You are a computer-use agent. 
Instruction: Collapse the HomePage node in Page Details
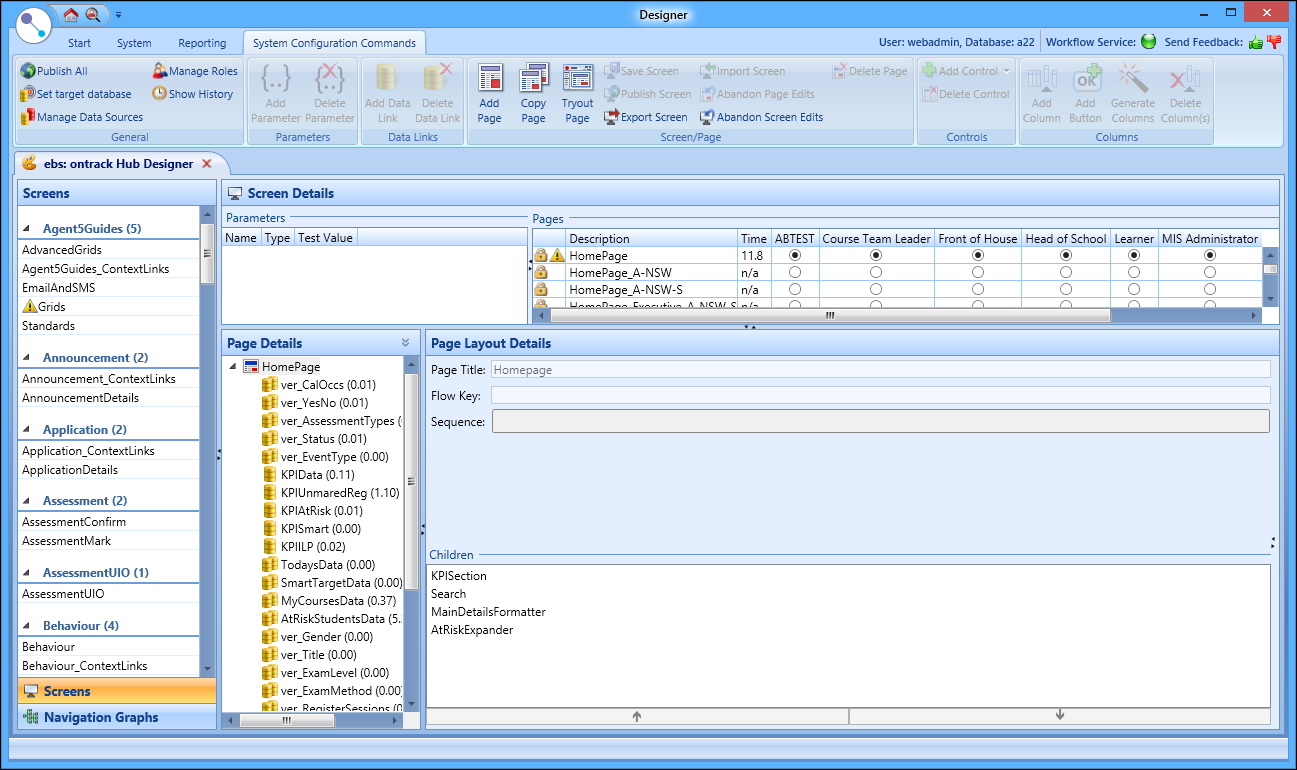click(x=234, y=366)
